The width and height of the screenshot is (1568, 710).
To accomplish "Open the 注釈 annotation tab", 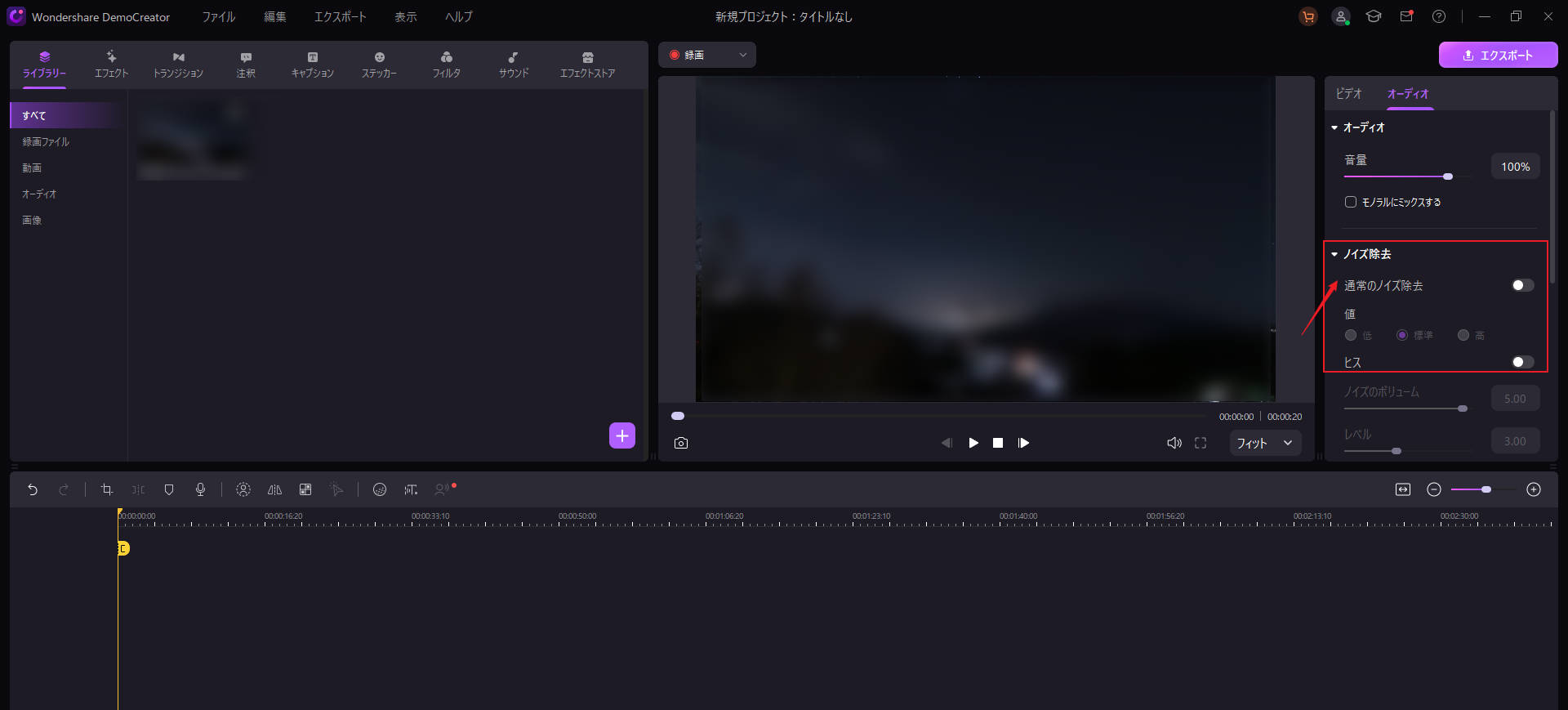I will coord(246,65).
